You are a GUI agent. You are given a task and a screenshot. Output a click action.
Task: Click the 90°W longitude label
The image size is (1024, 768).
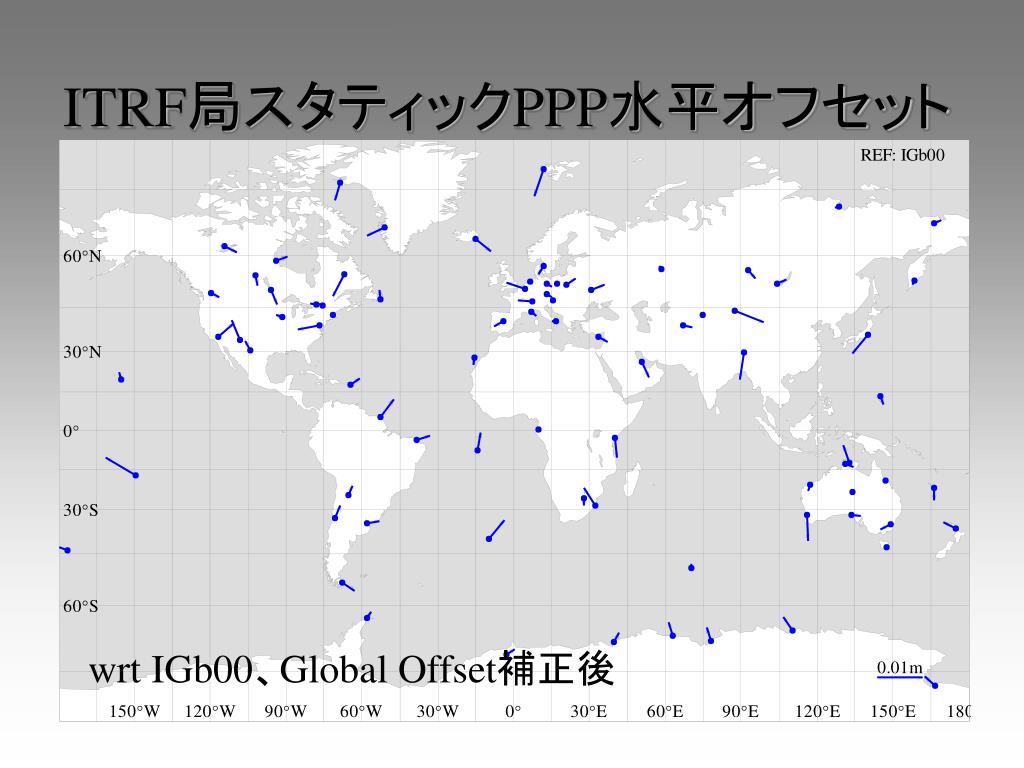pyautogui.click(x=285, y=711)
